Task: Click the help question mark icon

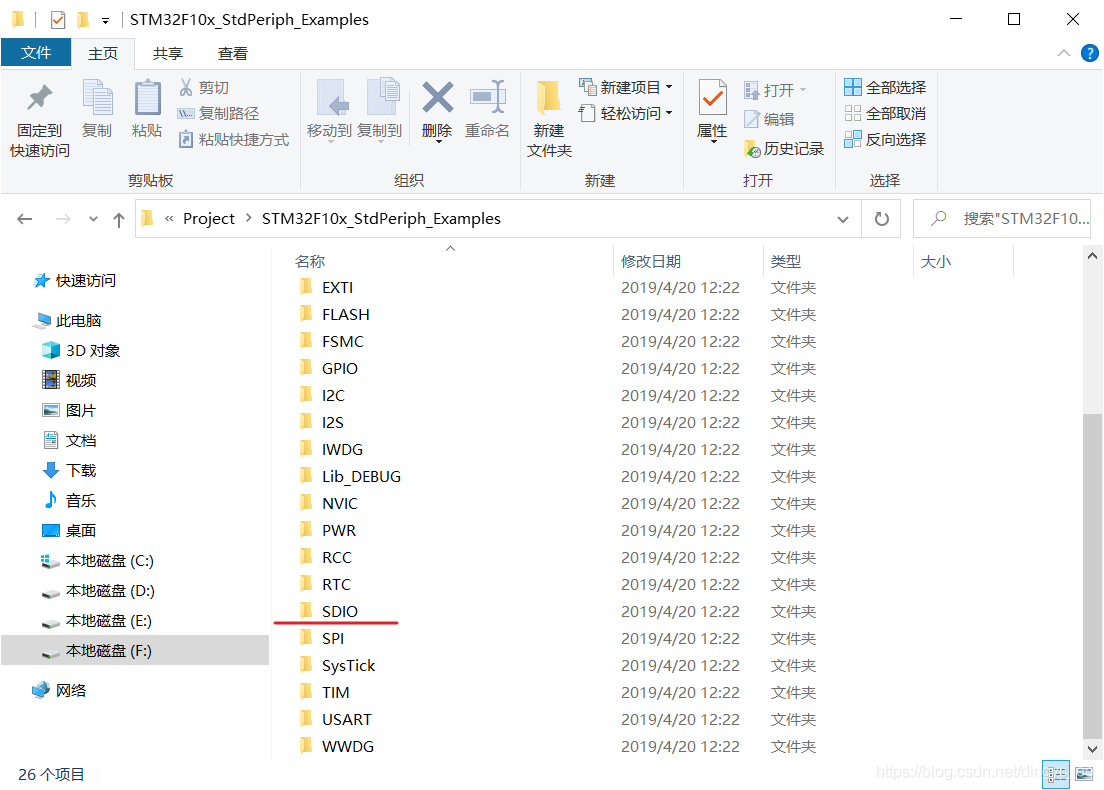Action: coord(1089,54)
